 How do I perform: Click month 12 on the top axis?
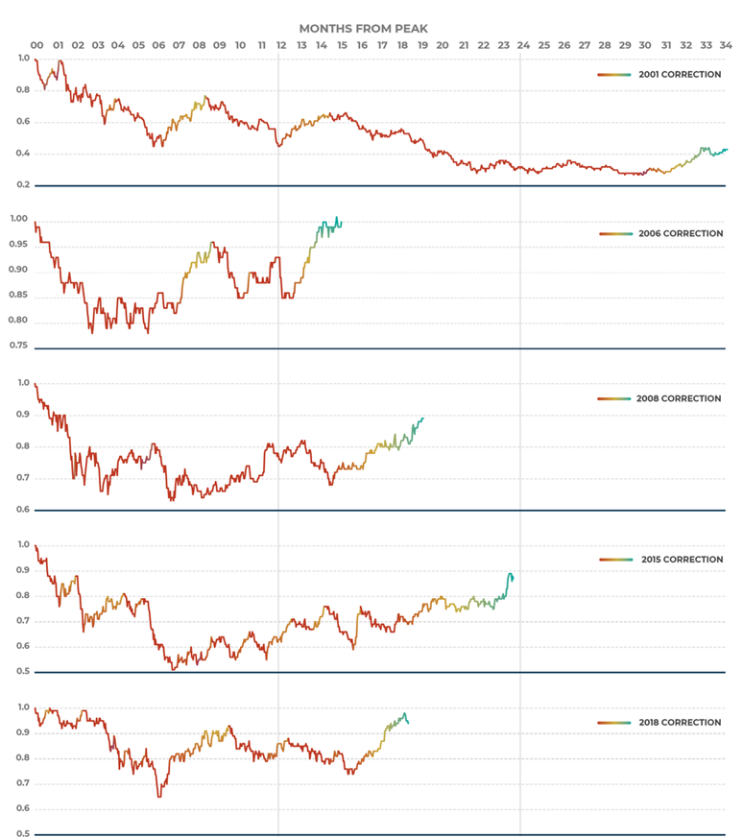(x=281, y=46)
